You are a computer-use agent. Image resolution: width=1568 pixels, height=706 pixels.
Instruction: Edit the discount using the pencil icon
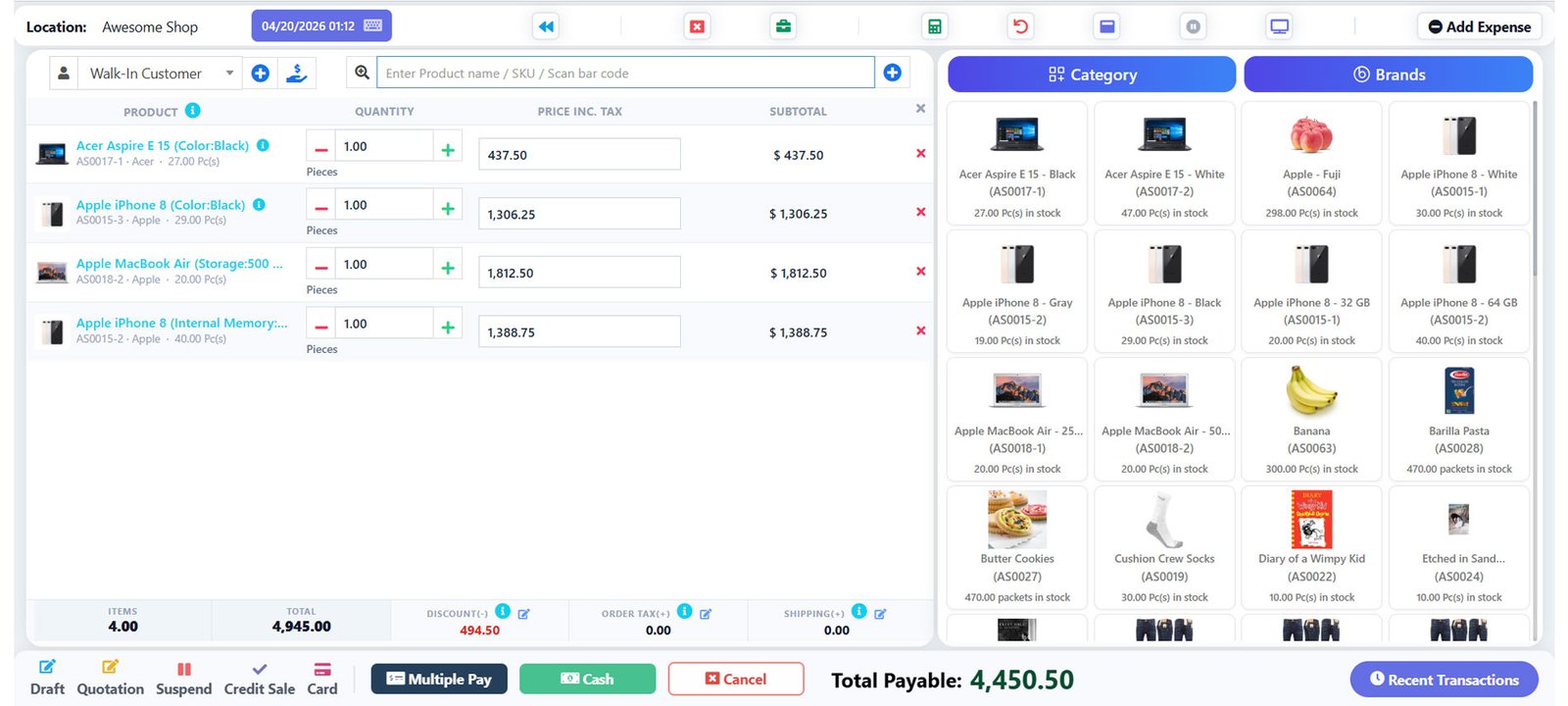click(523, 614)
